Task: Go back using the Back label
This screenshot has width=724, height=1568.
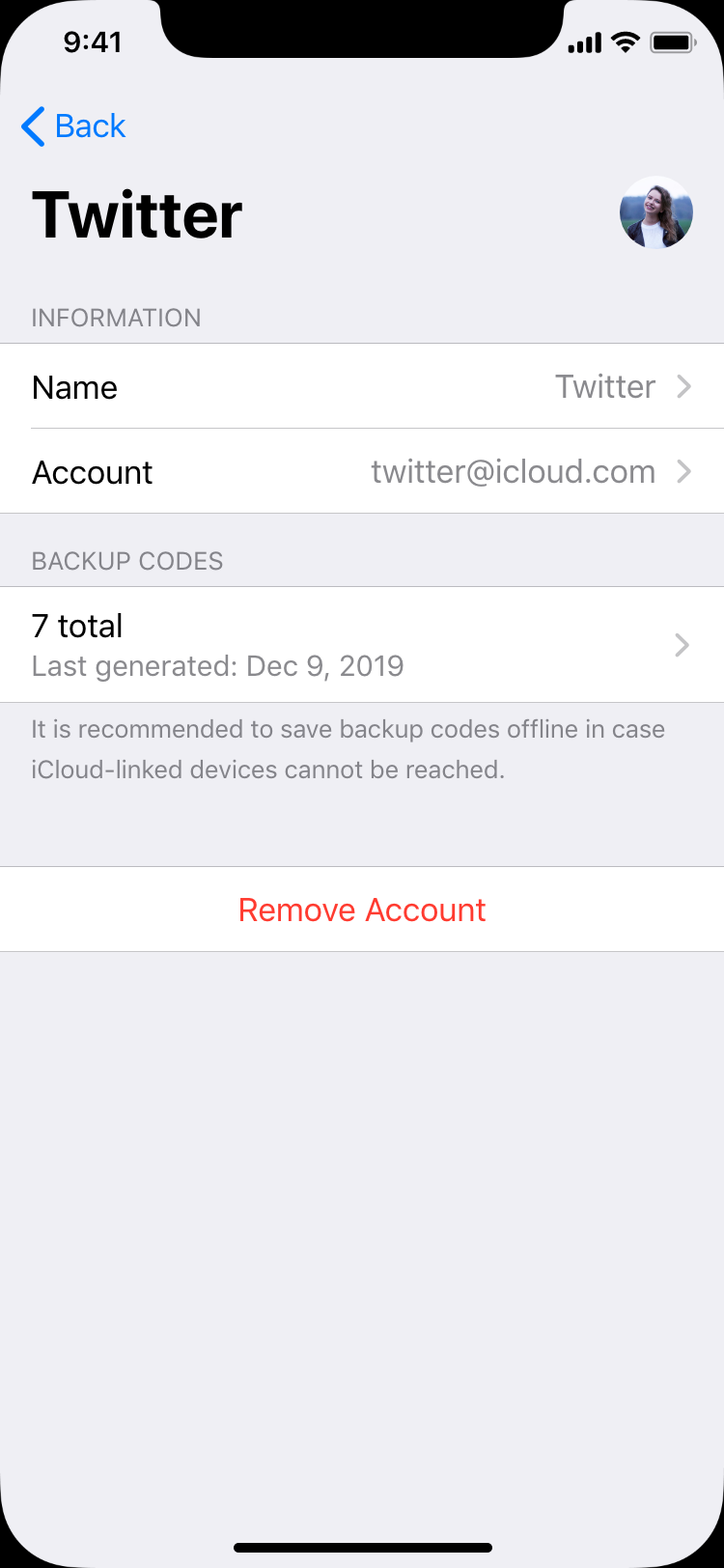Action: 91,126
